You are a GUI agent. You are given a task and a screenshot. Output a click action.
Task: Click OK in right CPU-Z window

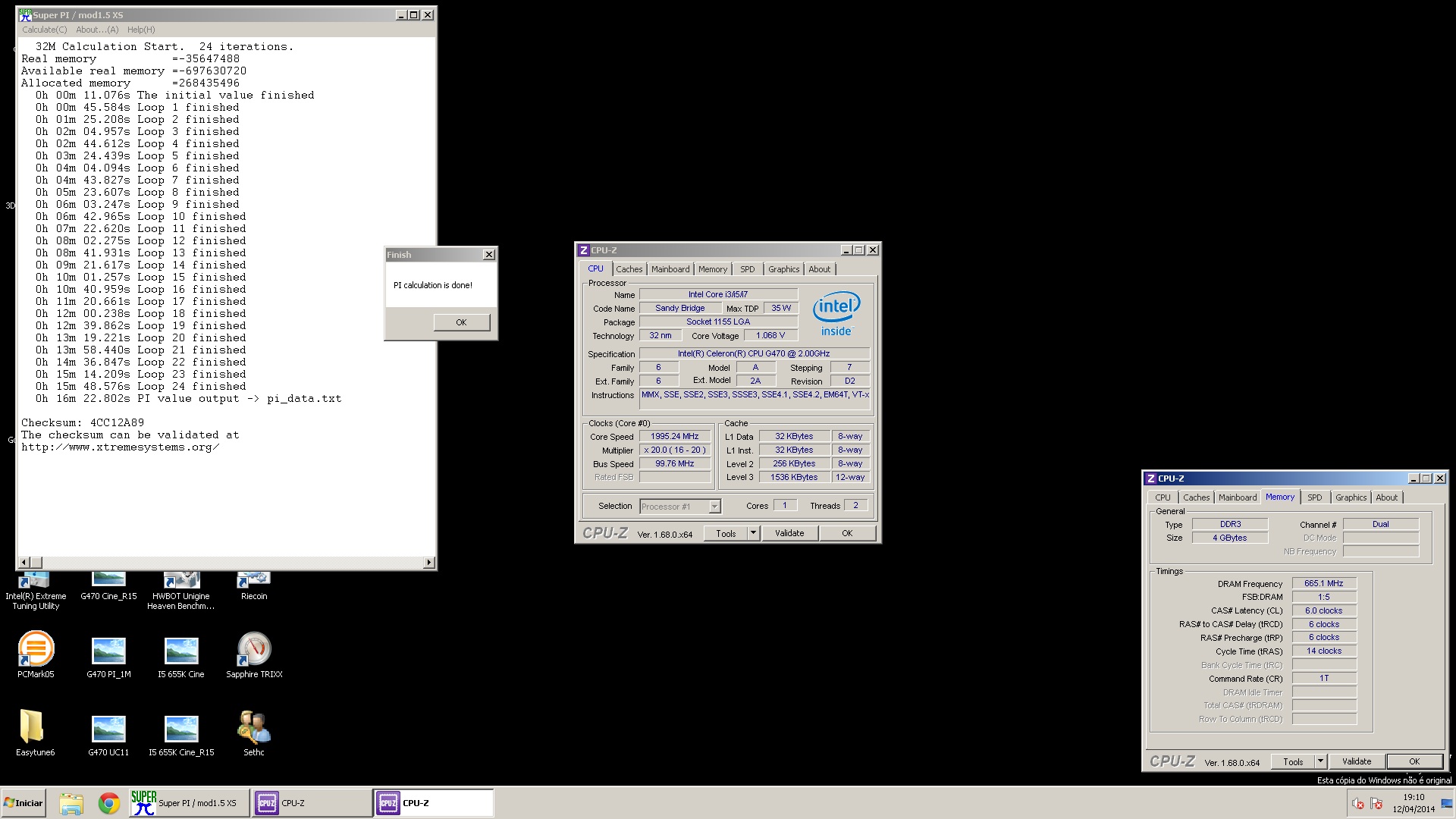pyautogui.click(x=1414, y=761)
